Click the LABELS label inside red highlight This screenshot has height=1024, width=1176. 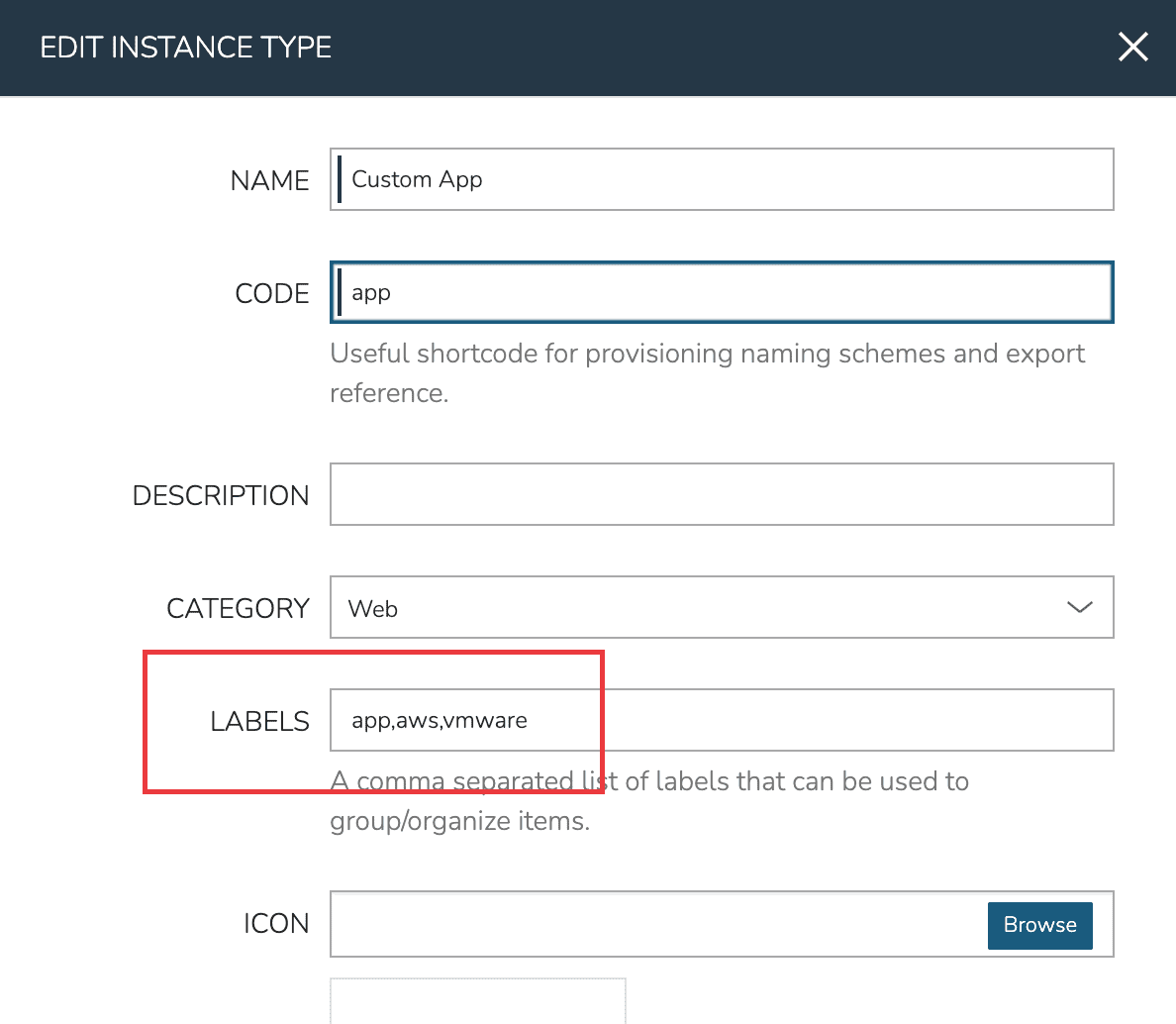coord(259,722)
